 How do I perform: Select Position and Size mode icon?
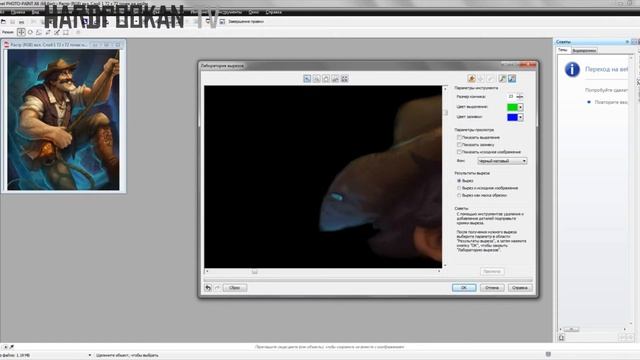pos(21,32)
